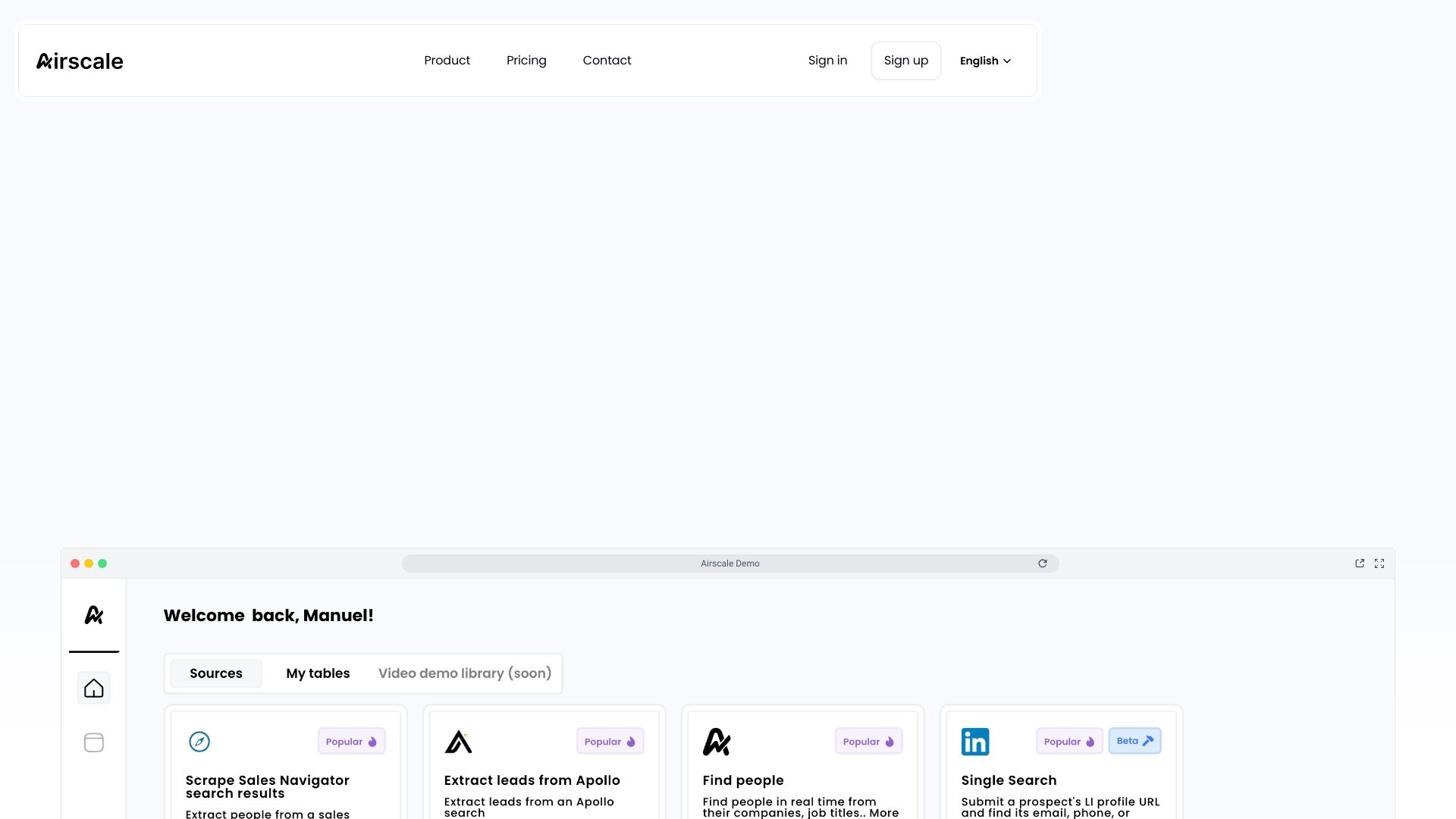Screen dimensions: 1456x819
Task: Click the refresh icon in the demo address bar
Action: pos(1043,563)
